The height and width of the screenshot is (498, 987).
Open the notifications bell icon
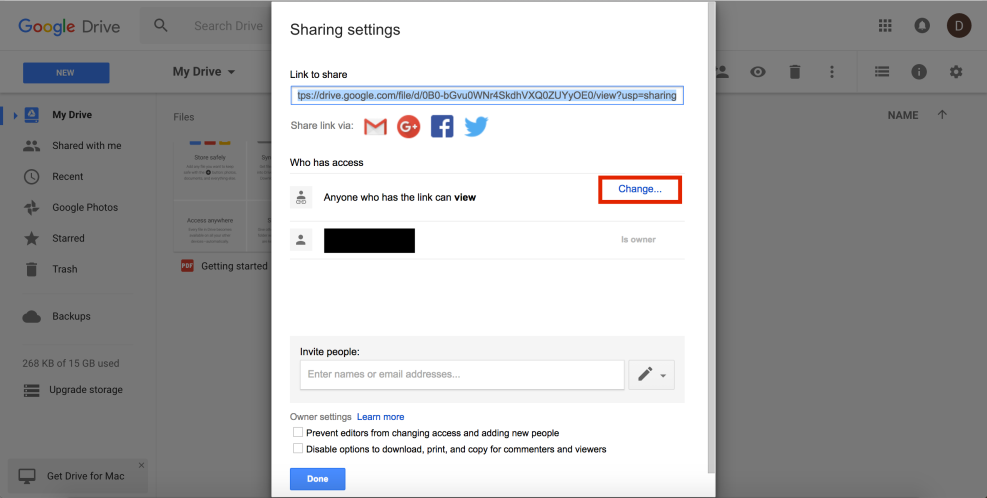tap(922, 26)
